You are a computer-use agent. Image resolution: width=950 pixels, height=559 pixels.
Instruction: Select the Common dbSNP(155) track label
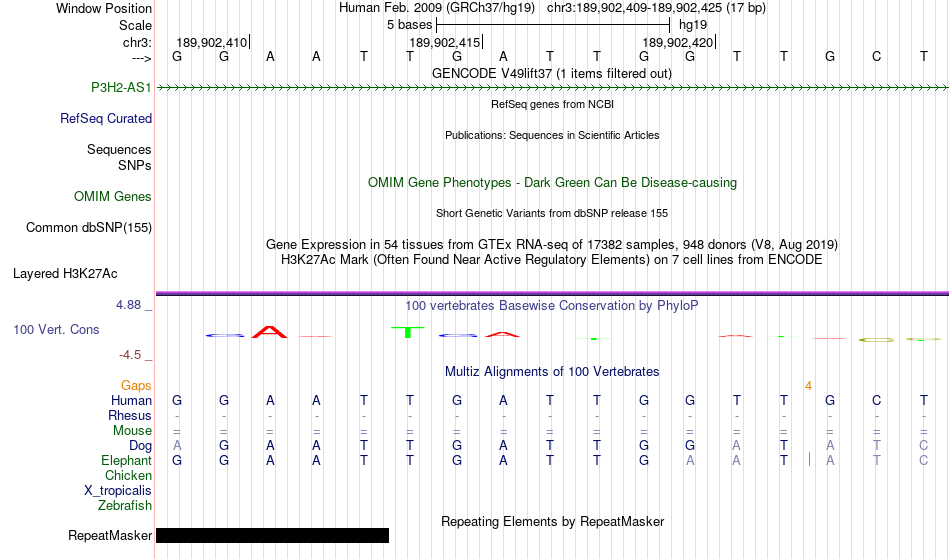coord(89,227)
